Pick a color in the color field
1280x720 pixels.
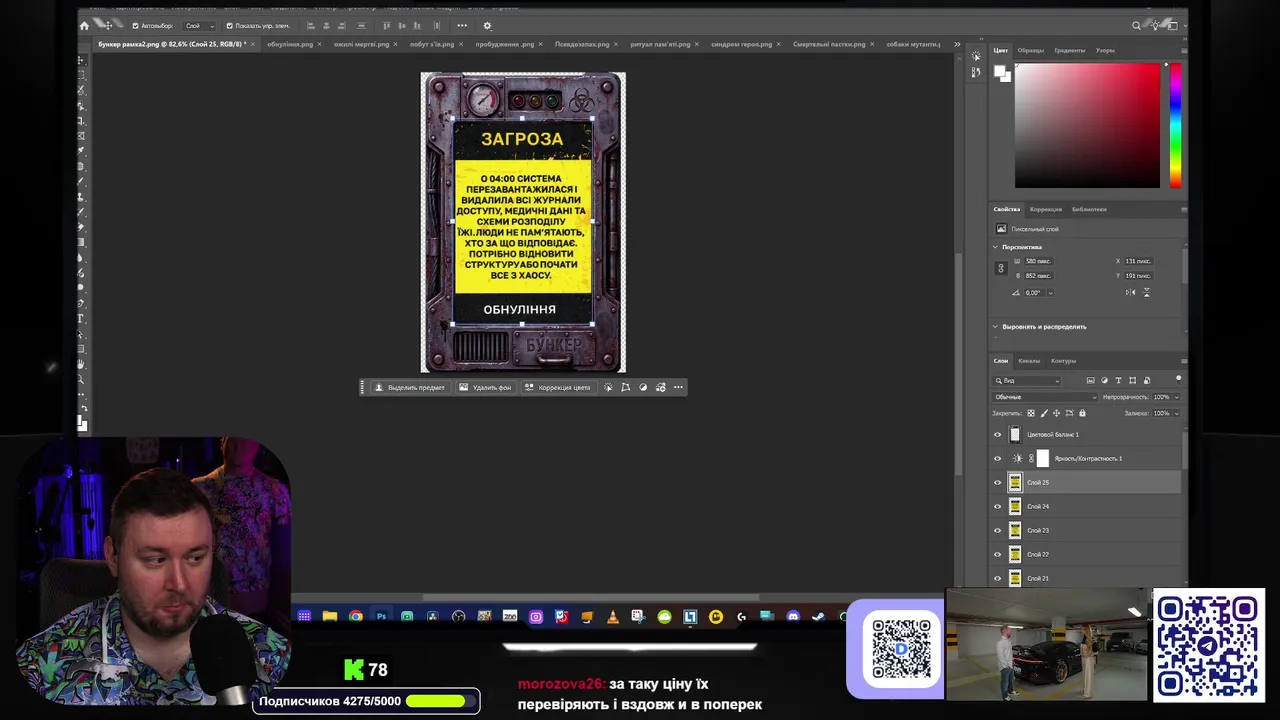1087,126
